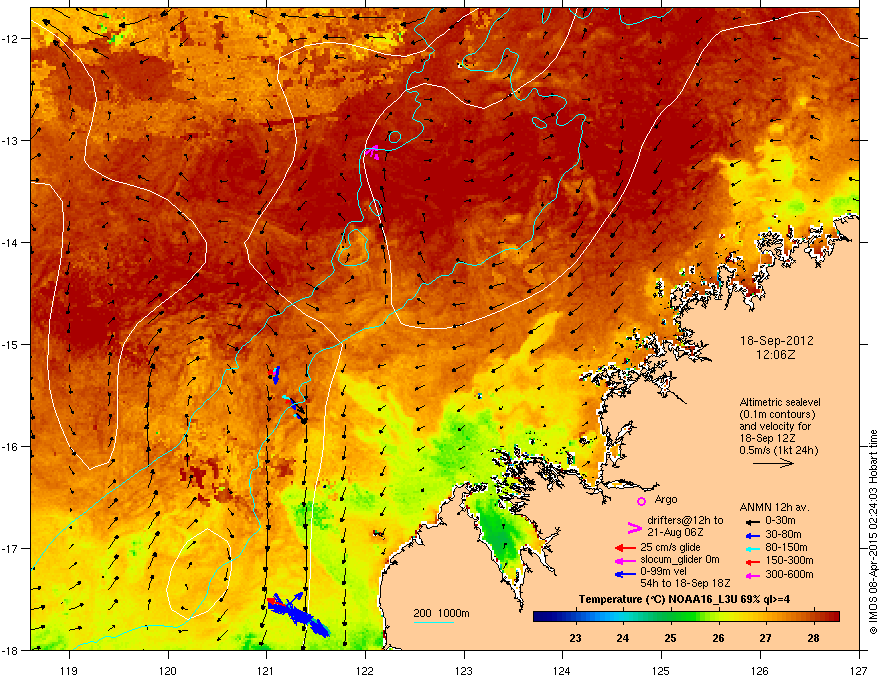
Task: Click the magenta slocum_glider 0m legend arrow
Action: [x=626, y=561]
